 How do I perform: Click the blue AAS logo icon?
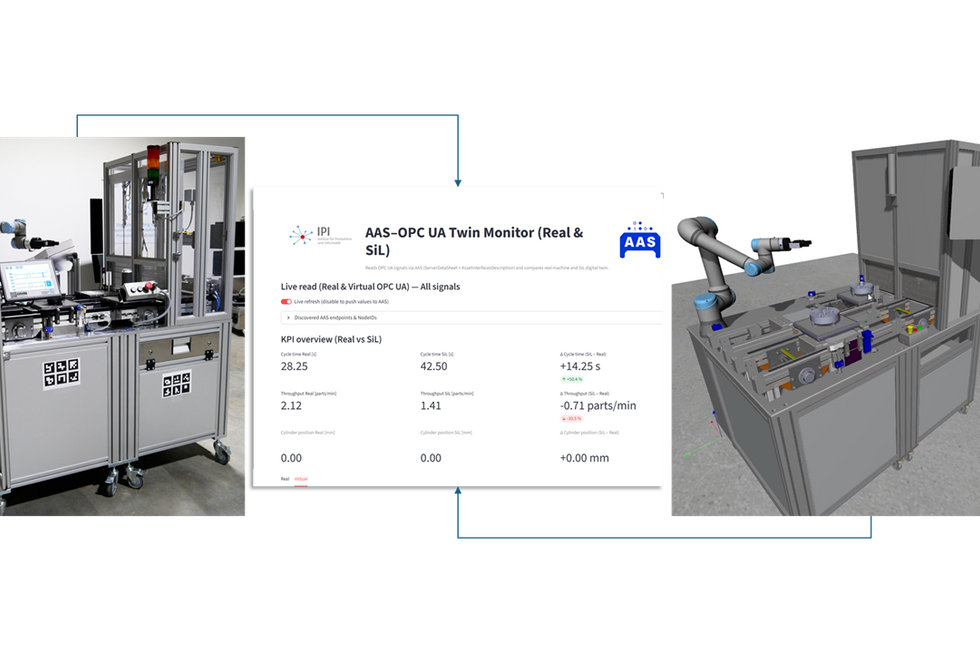coord(639,240)
